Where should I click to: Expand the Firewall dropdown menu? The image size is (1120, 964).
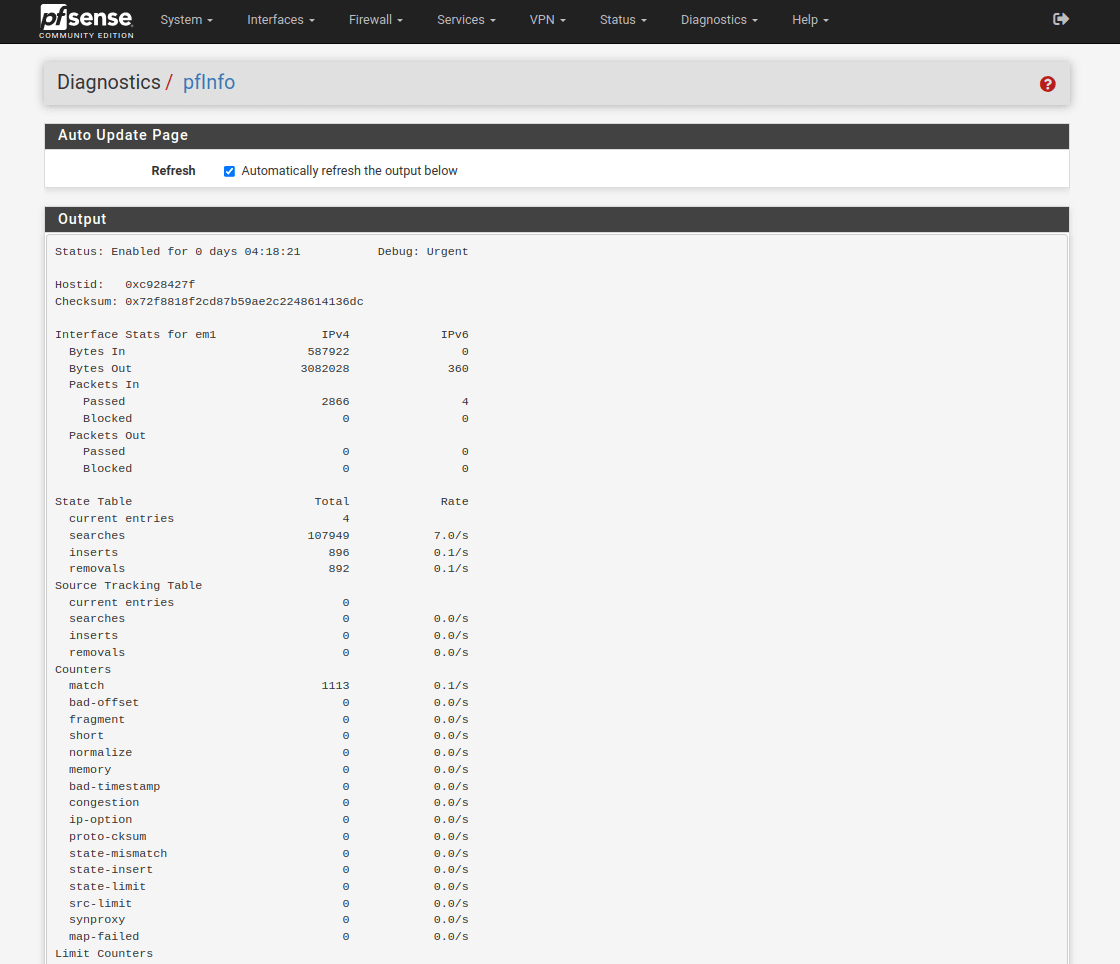point(375,20)
